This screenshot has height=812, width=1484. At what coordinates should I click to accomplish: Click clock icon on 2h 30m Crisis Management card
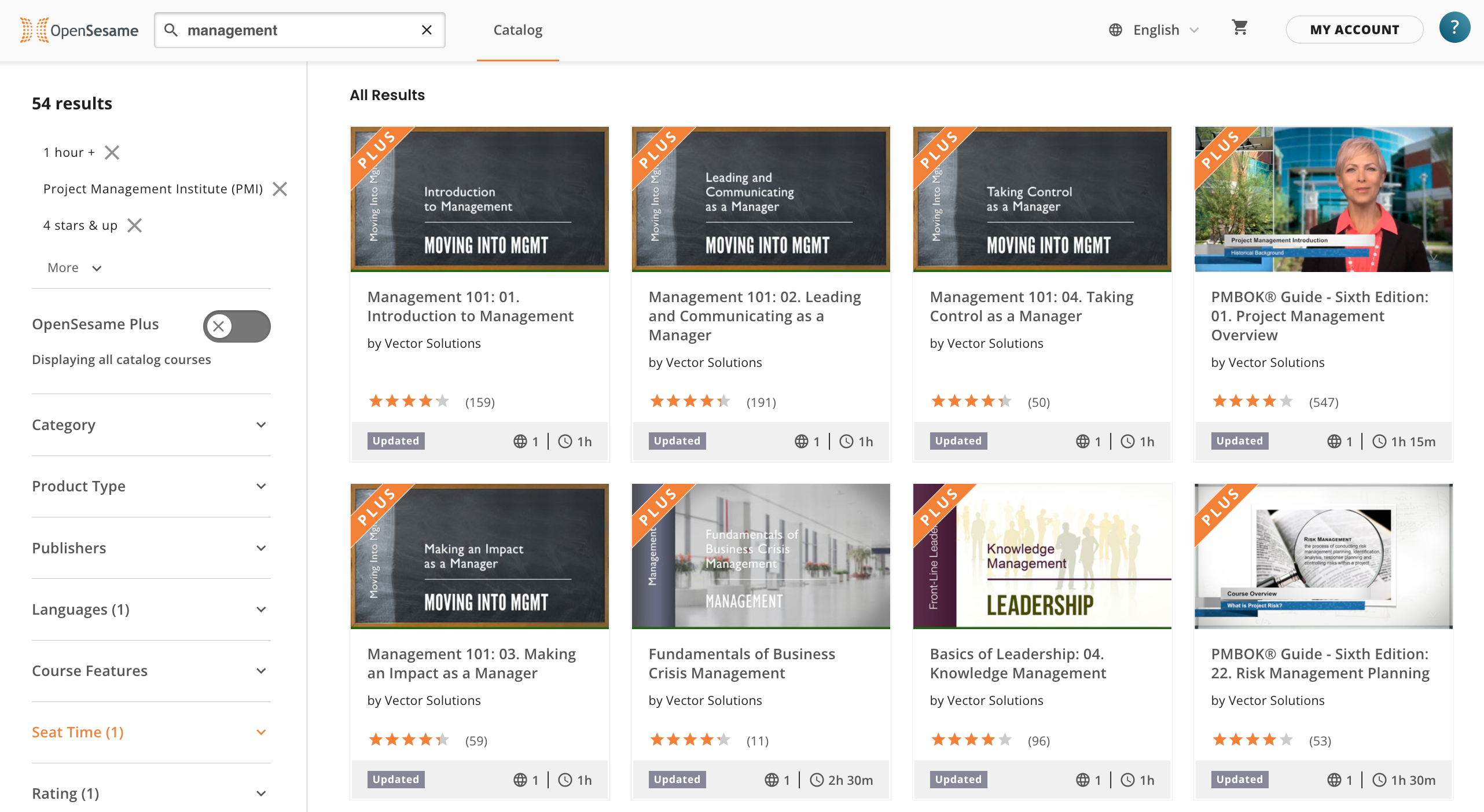pyautogui.click(x=817, y=780)
